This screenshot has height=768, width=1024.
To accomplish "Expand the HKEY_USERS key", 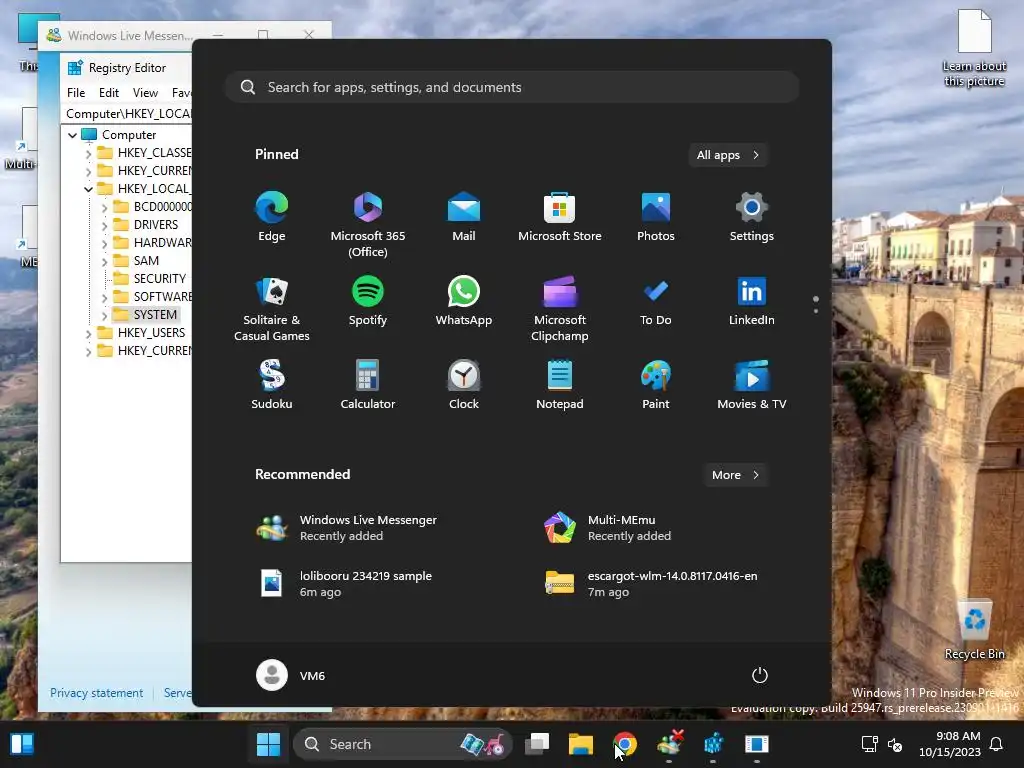I will click(x=88, y=333).
